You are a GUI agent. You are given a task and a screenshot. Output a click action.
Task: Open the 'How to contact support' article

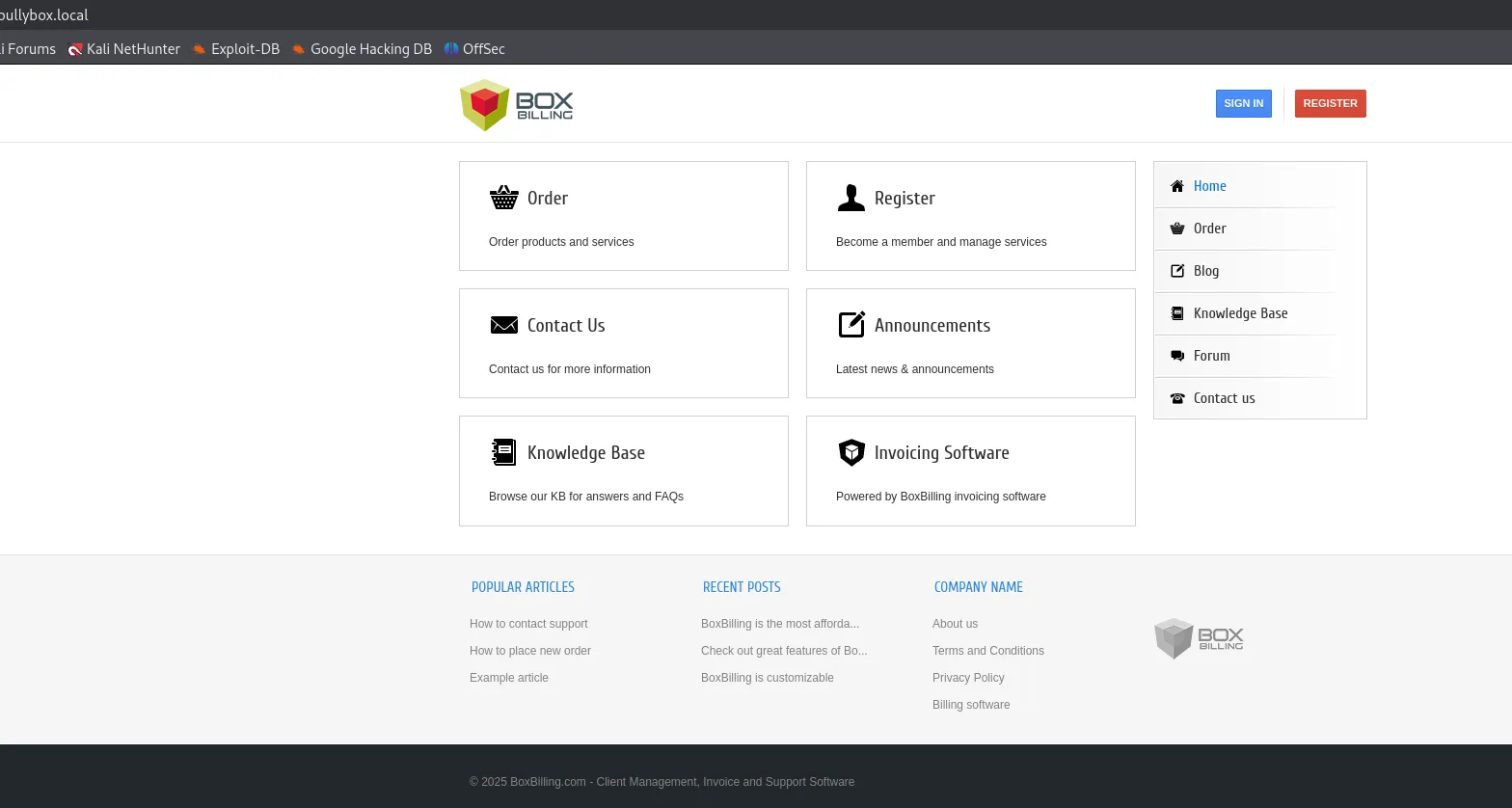click(x=528, y=624)
